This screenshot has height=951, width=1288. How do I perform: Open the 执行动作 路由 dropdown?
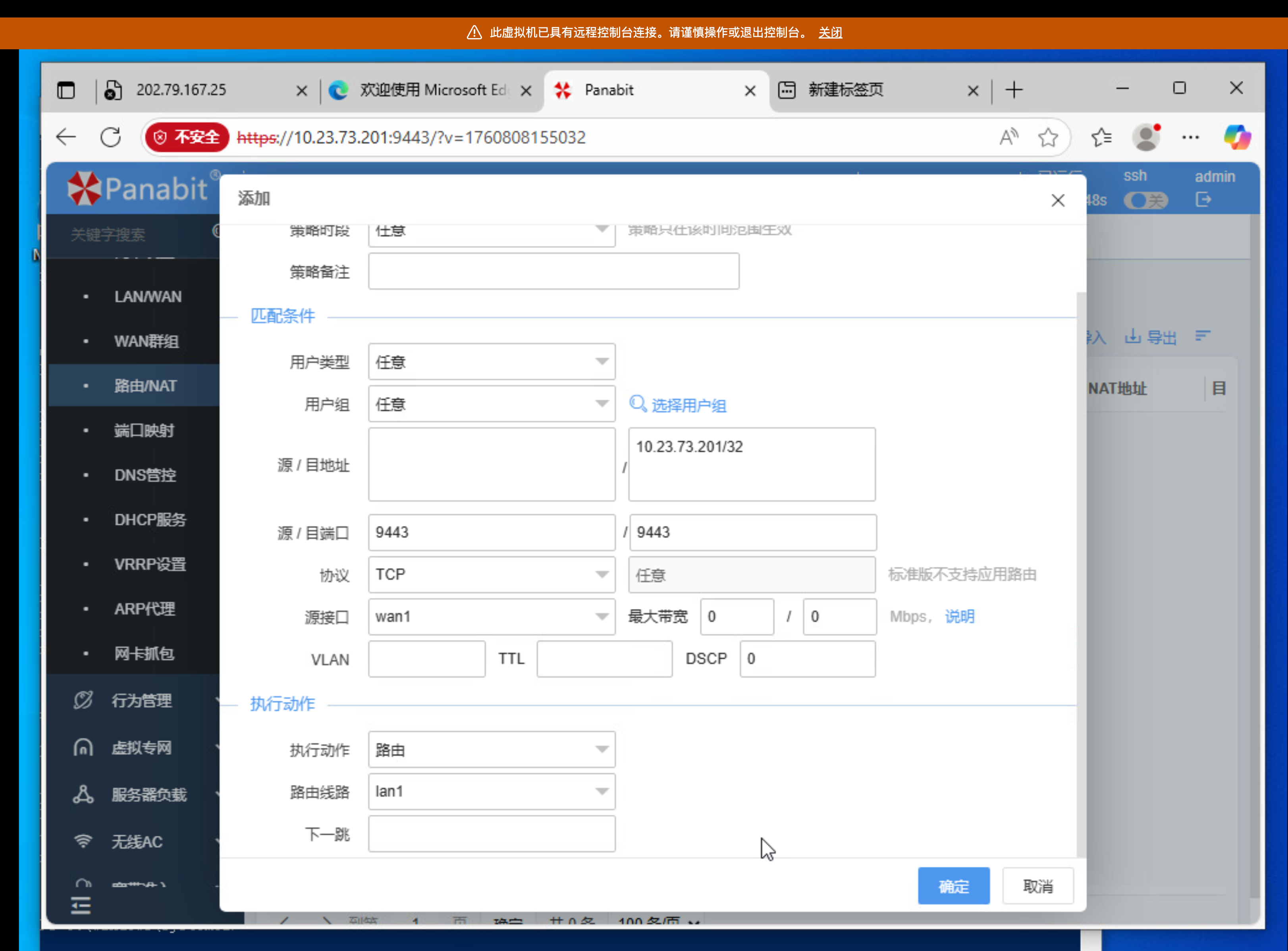click(491, 750)
